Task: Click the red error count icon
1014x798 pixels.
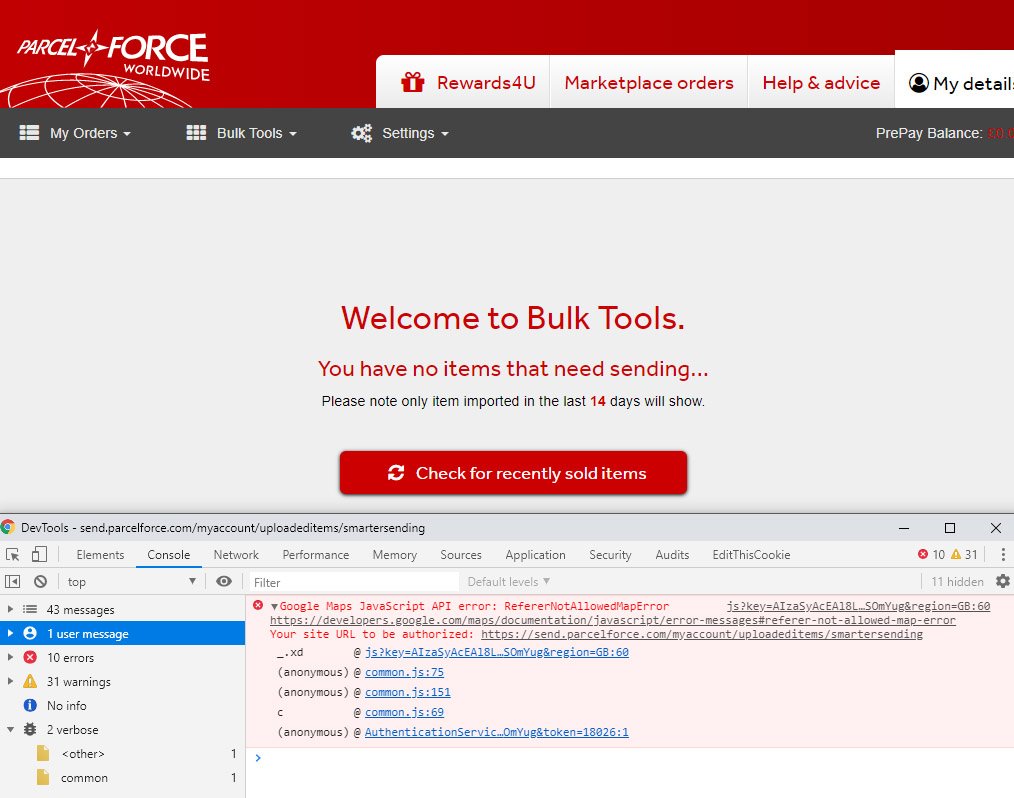Action: tap(923, 554)
